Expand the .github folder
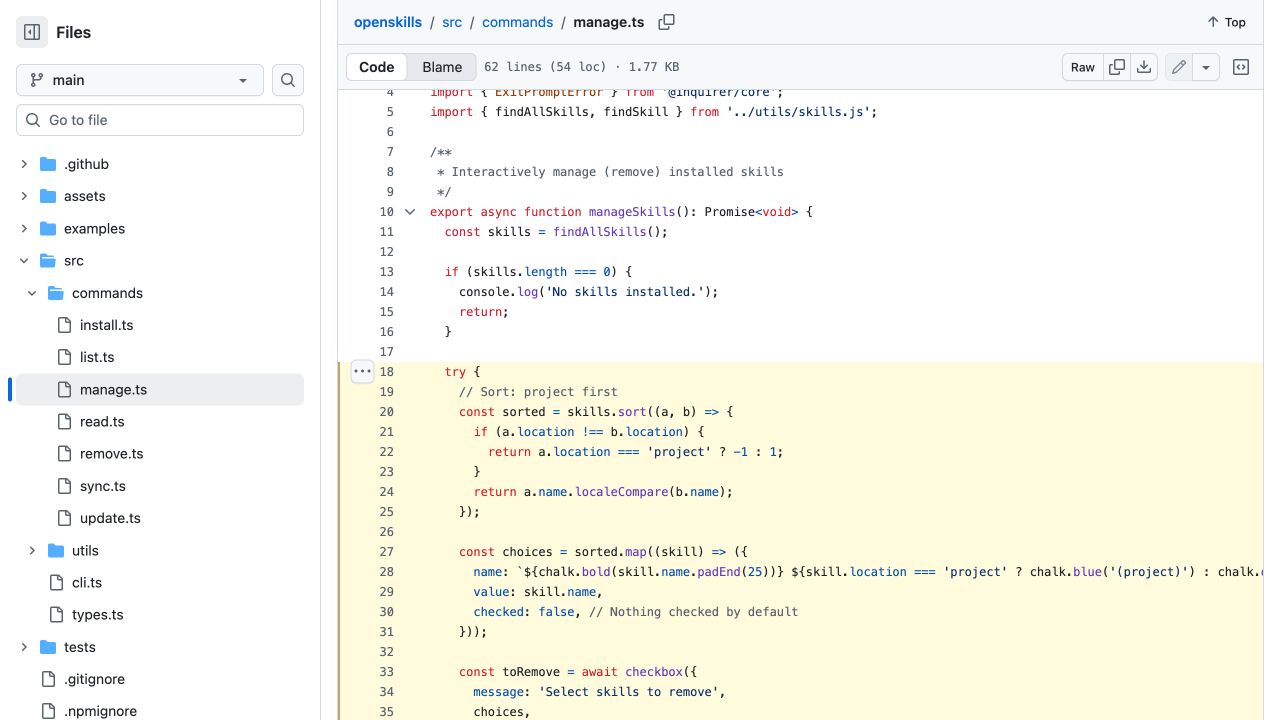Screen dimensions: 1280x720 (x=24, y=164)
